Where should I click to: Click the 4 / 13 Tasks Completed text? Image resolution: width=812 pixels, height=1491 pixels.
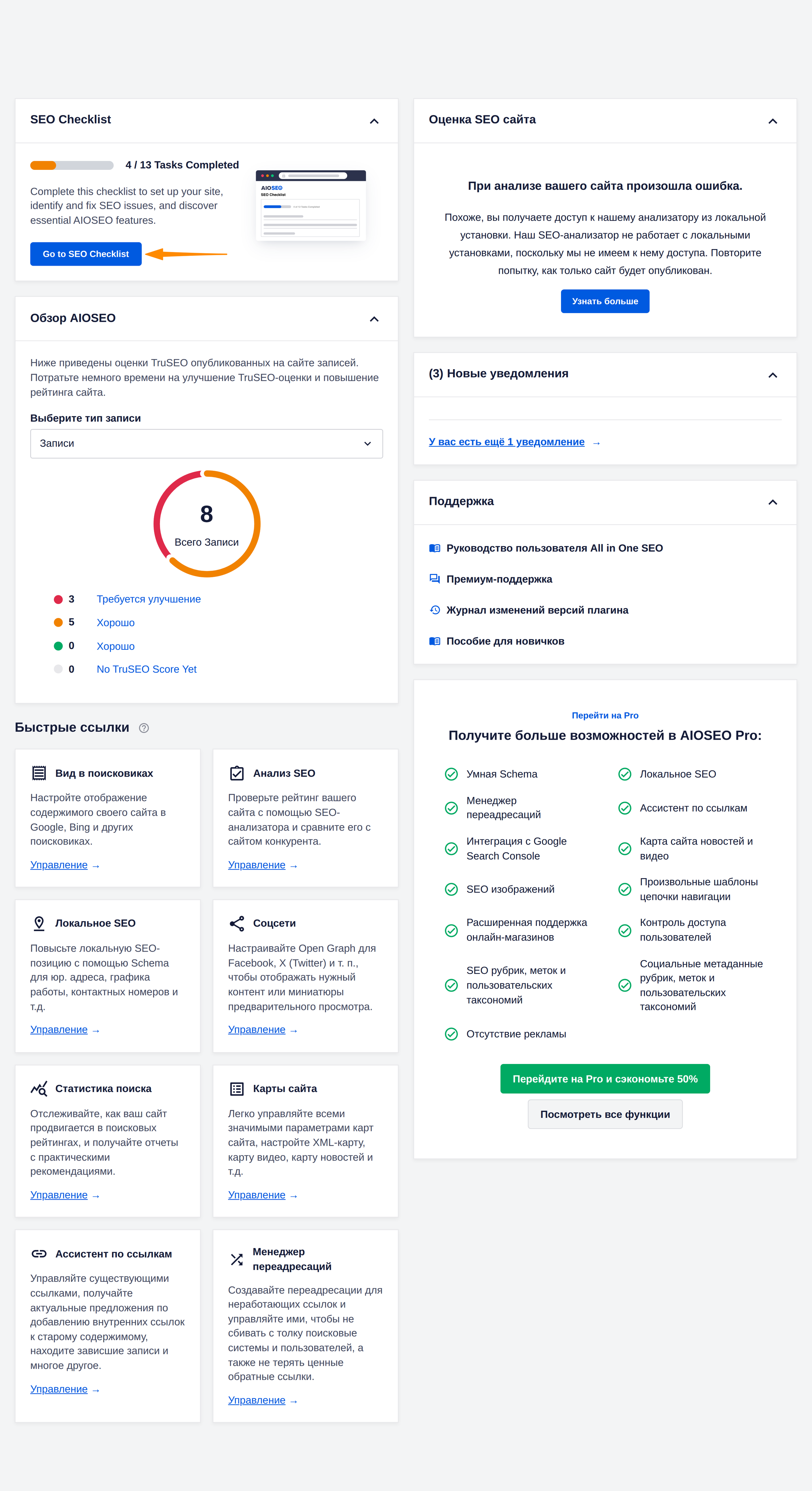click(182, 165)
